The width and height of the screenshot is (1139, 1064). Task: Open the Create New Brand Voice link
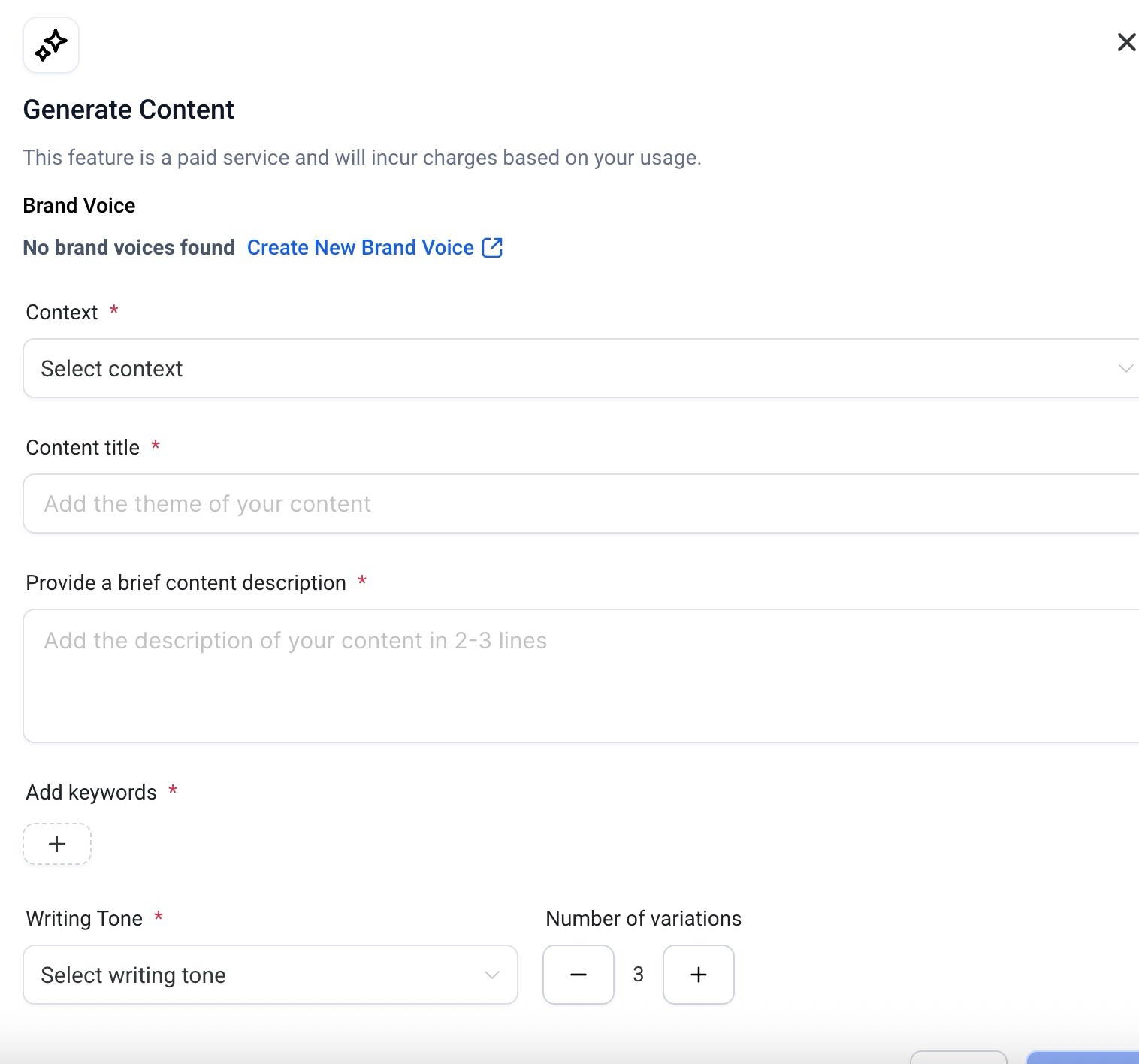360,248
